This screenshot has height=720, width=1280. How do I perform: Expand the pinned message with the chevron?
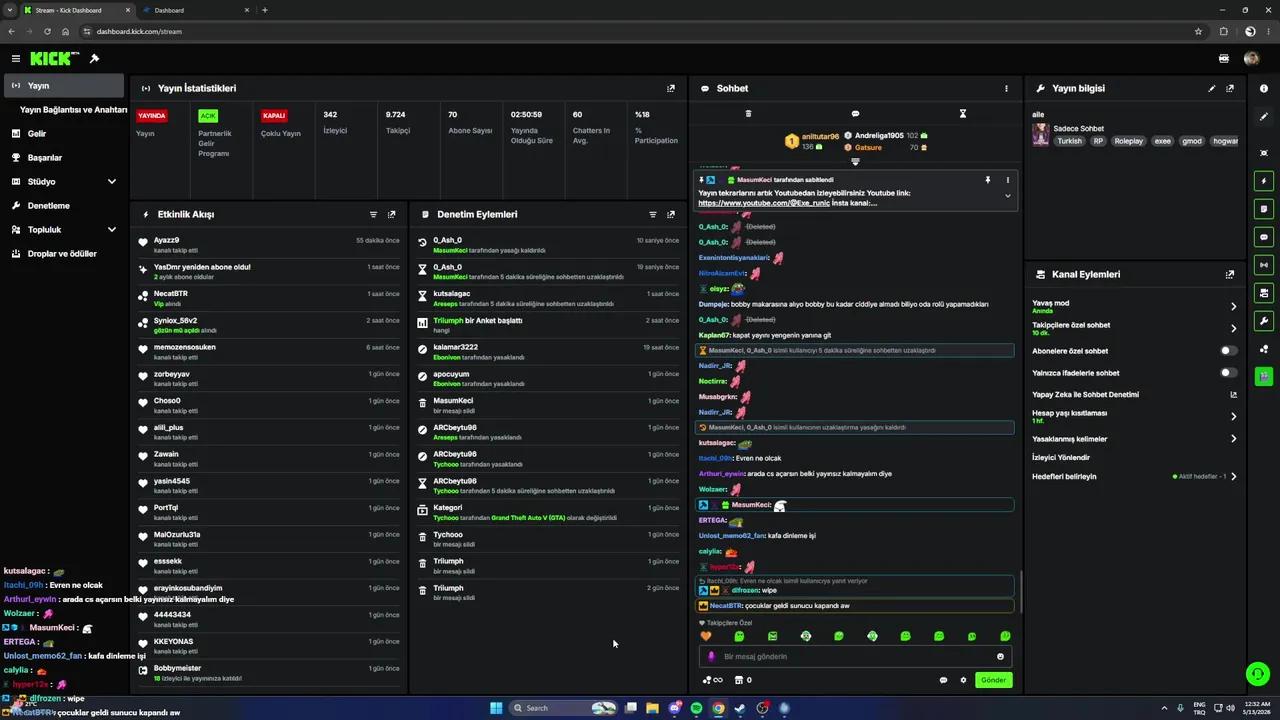(1007, 196)
